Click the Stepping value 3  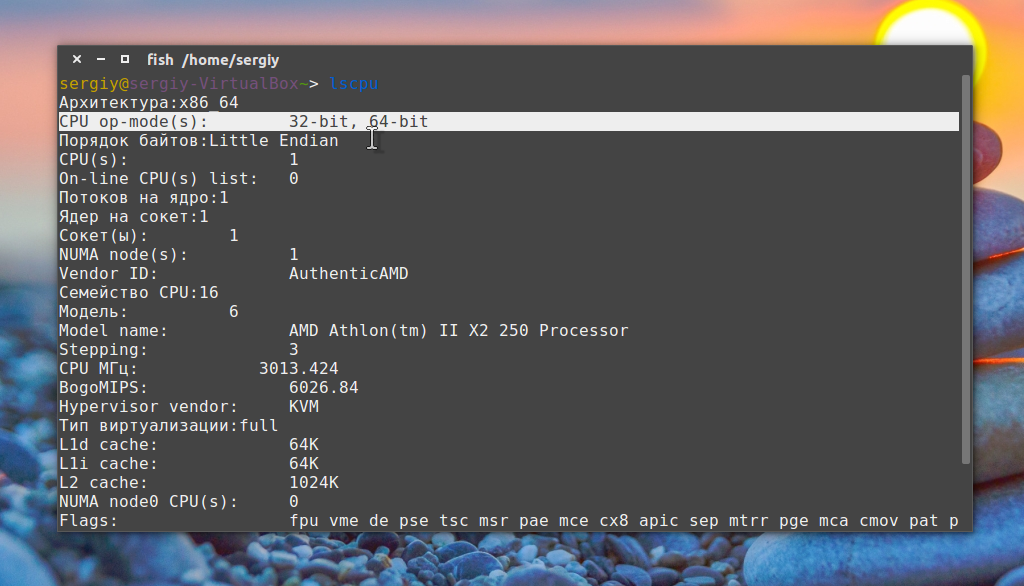click(x=293, y=350)
